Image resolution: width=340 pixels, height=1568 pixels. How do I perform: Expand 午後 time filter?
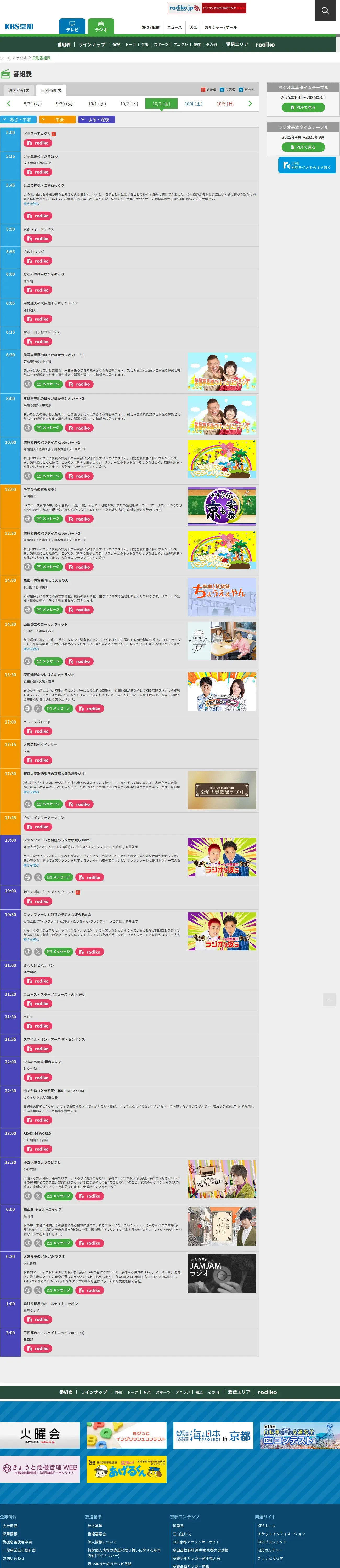[x=57, y=120]
